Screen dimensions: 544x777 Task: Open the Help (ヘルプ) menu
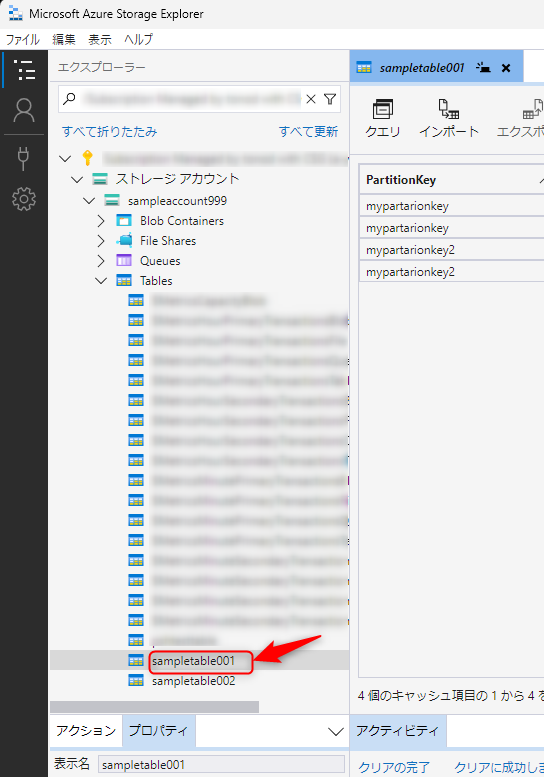[138, 39]
